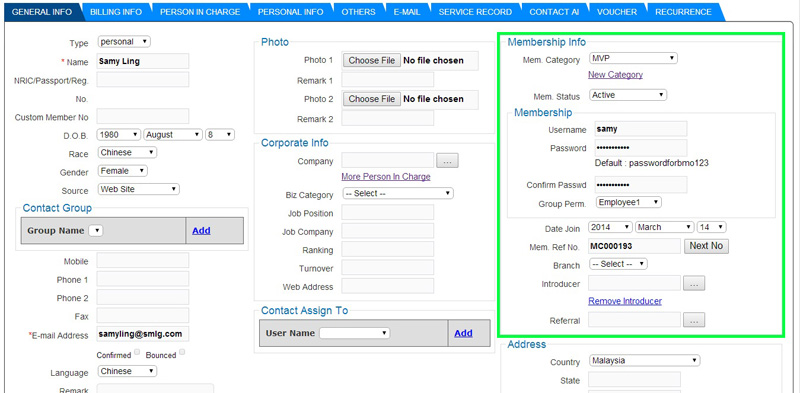Click the Turnover input field
This screenshot has width=800, height=393.
click(x=388, y=268)
